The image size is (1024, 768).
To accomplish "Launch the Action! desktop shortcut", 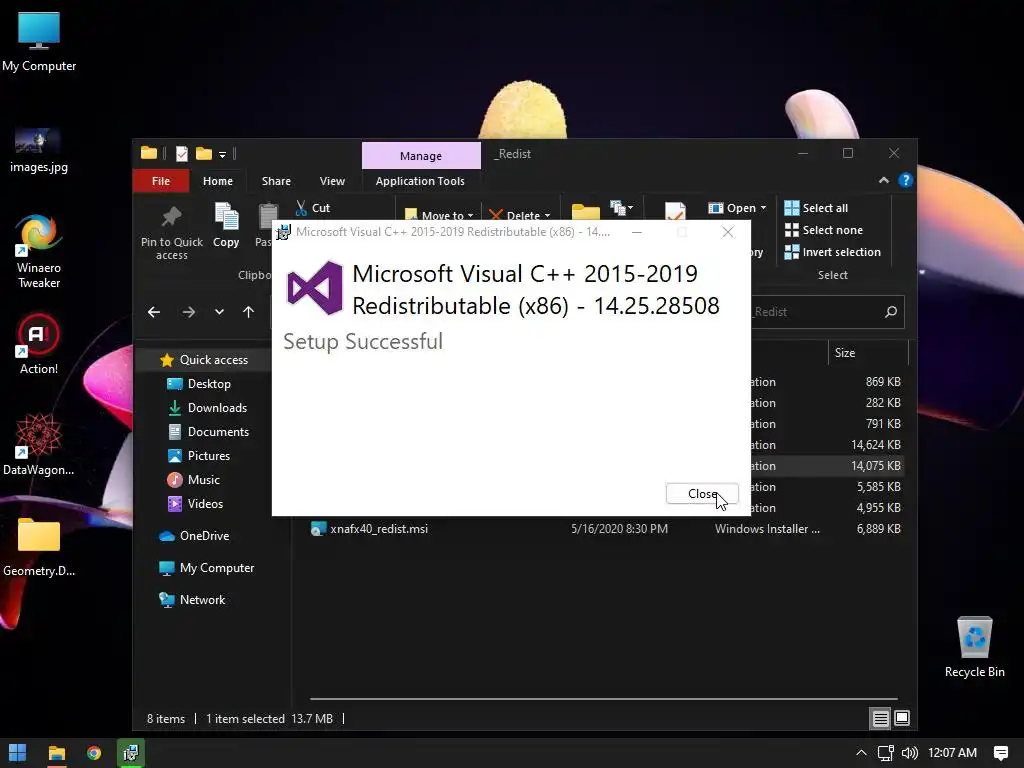I will coord(39,345).
